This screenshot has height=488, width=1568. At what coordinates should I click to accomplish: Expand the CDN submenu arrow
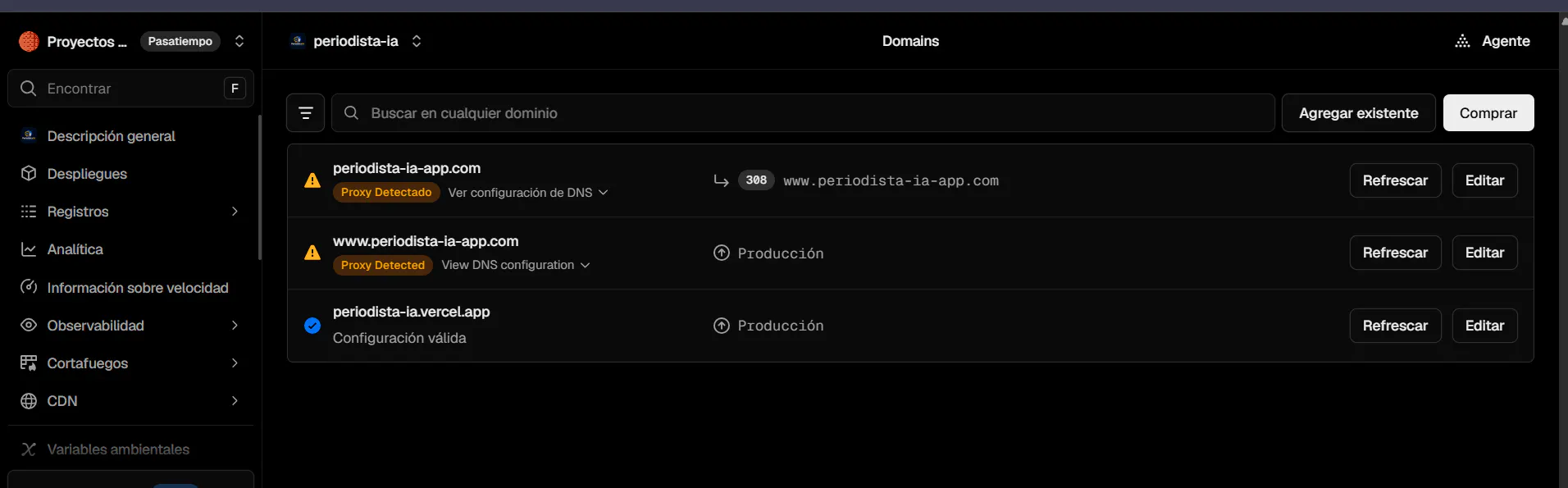235,401
